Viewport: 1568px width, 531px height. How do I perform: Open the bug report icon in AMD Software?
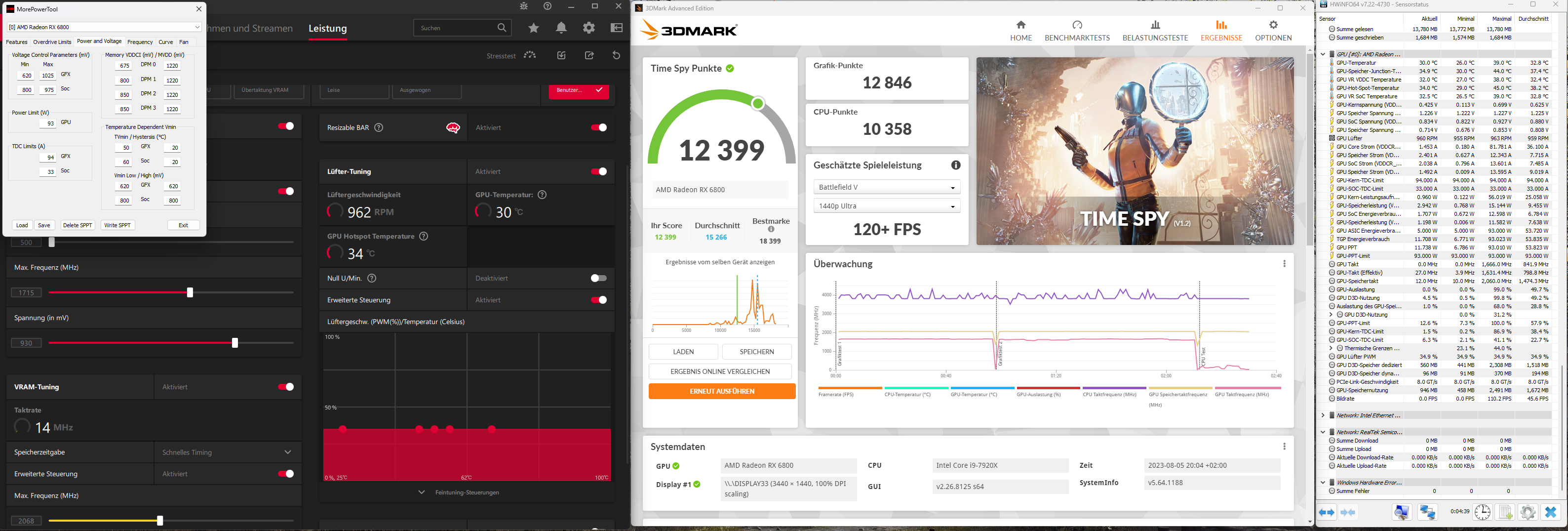tap(524, 6)
